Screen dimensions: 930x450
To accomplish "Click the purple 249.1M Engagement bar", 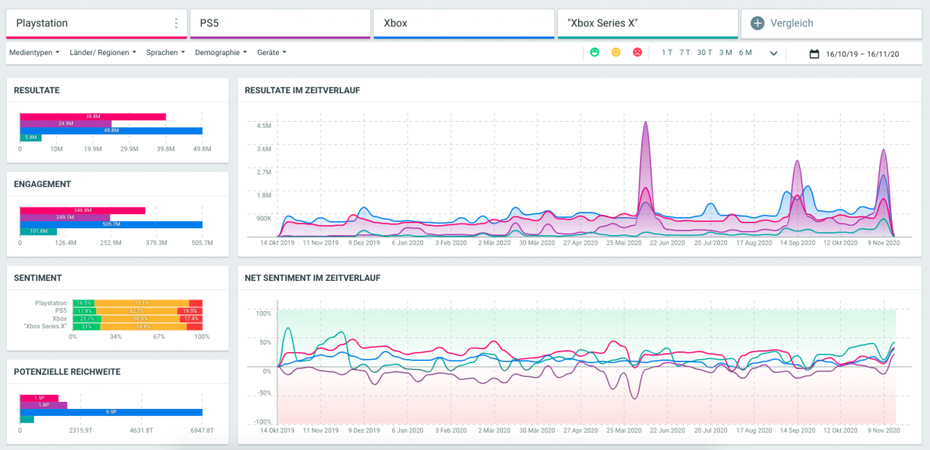I will pos(65,218).
